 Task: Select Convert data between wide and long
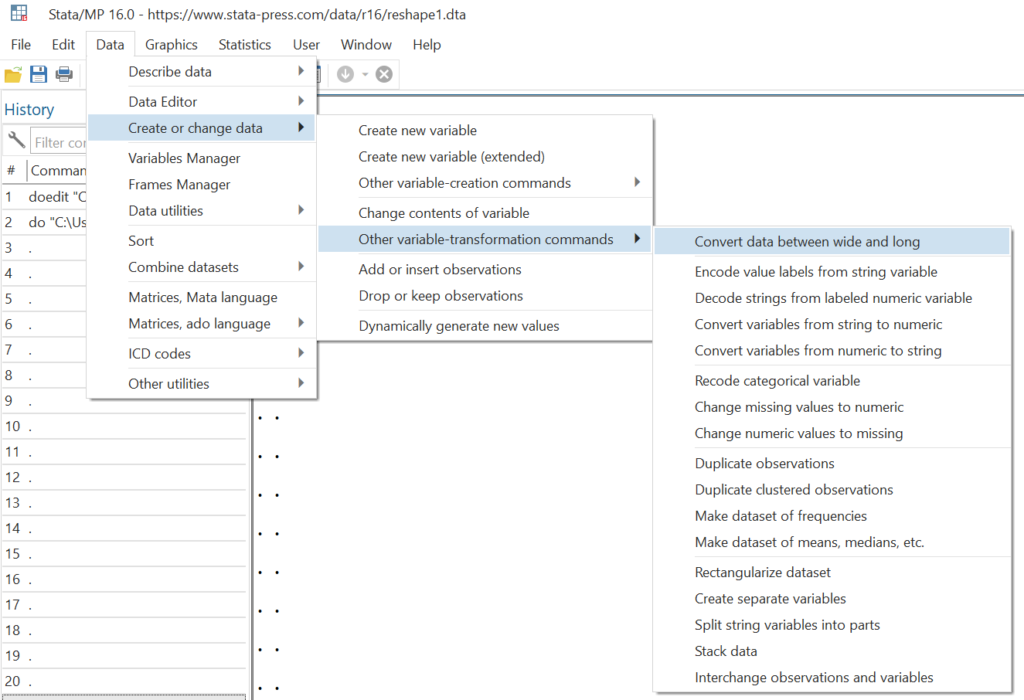point(832,242)
